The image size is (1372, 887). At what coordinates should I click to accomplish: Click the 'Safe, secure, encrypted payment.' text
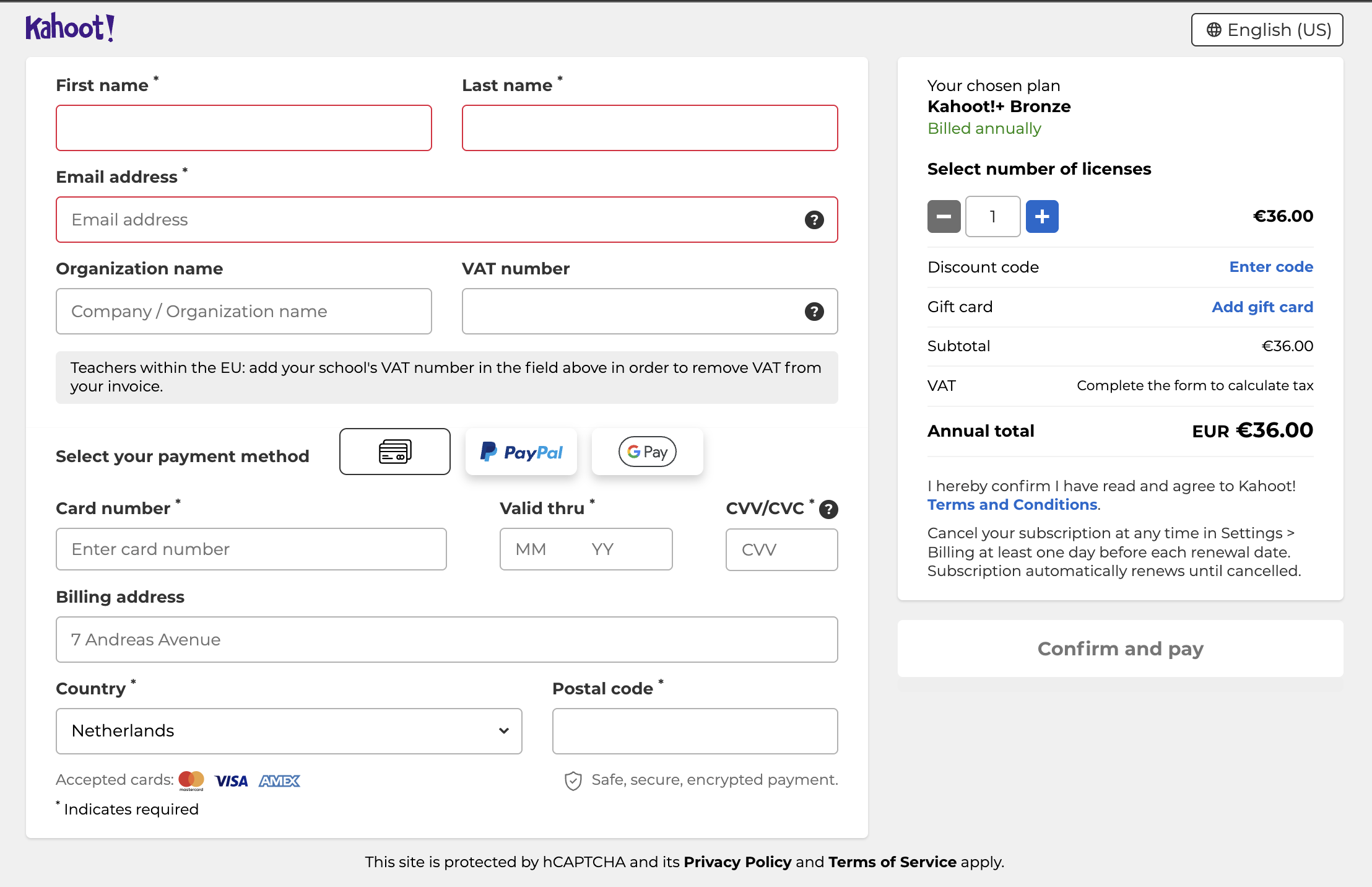[x=715, y=780]
